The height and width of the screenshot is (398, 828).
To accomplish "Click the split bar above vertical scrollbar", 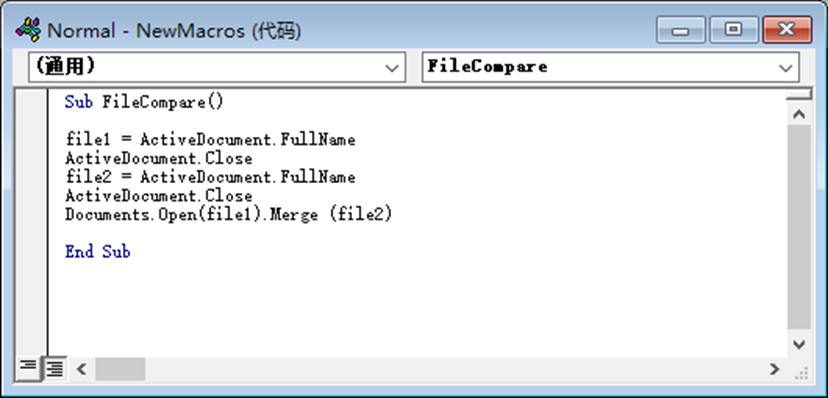I will point(798,95).
